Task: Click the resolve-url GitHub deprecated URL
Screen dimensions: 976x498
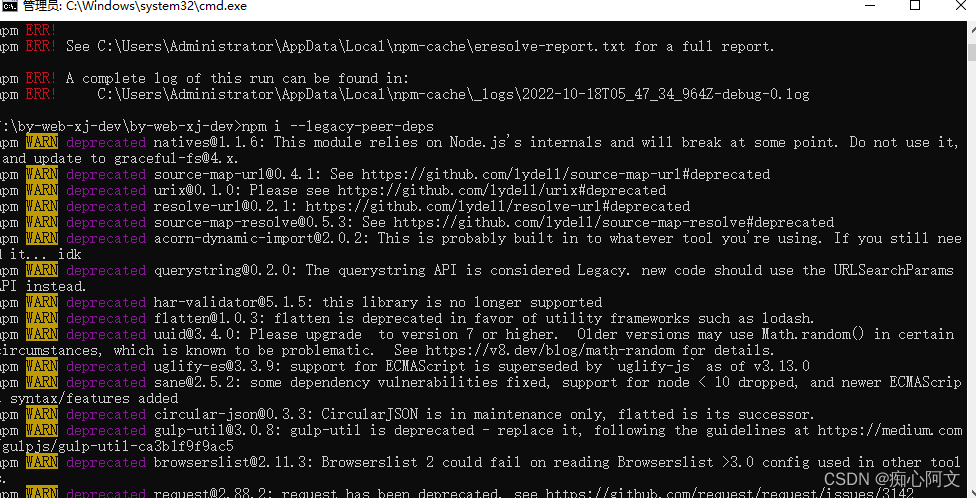Action: click(497, 207)
